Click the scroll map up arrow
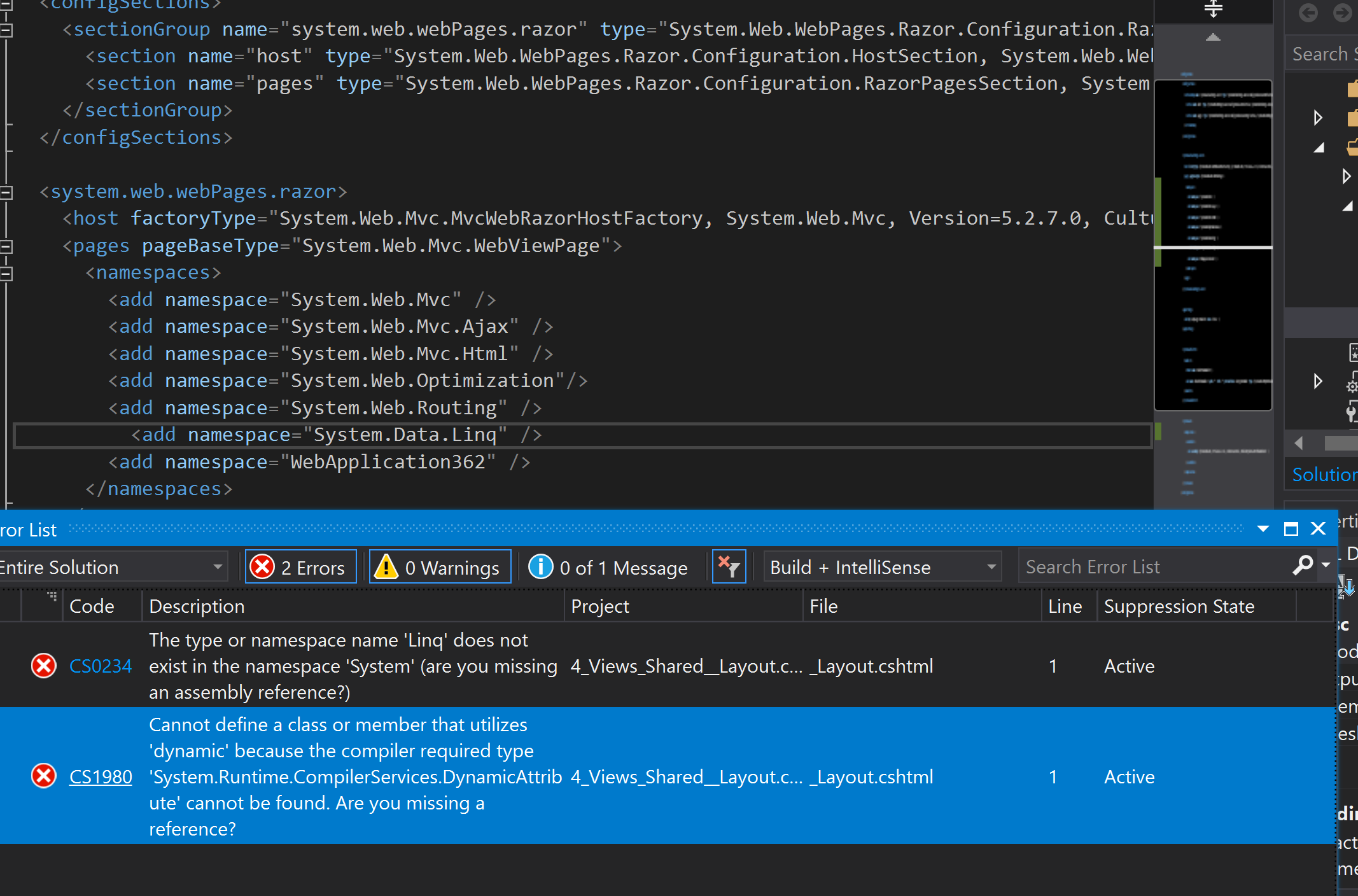The width and height of the screenshot is (1358, 896). coord(1214,38)
